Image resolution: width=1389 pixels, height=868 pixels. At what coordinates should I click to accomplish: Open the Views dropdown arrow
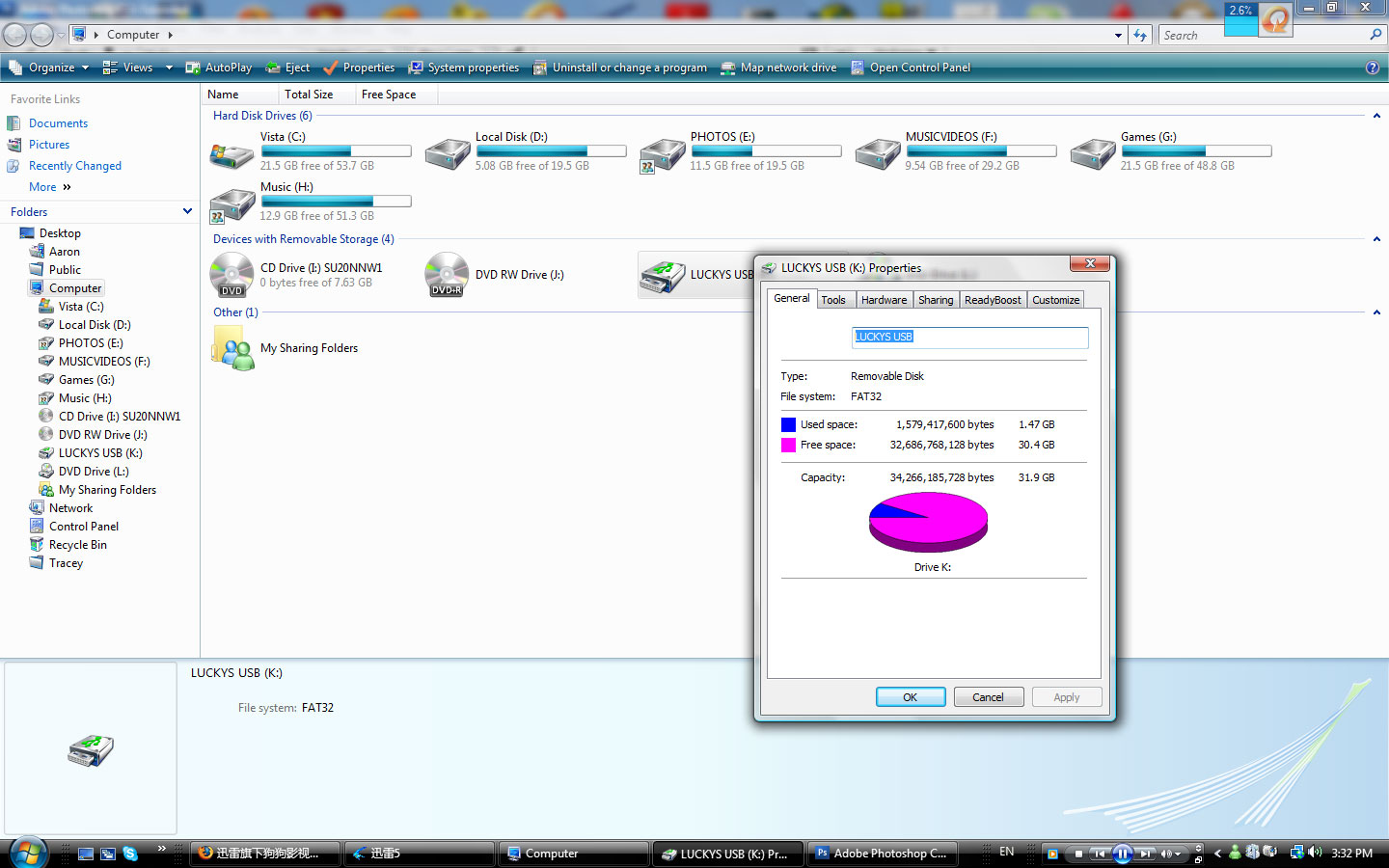click(169, 68)
